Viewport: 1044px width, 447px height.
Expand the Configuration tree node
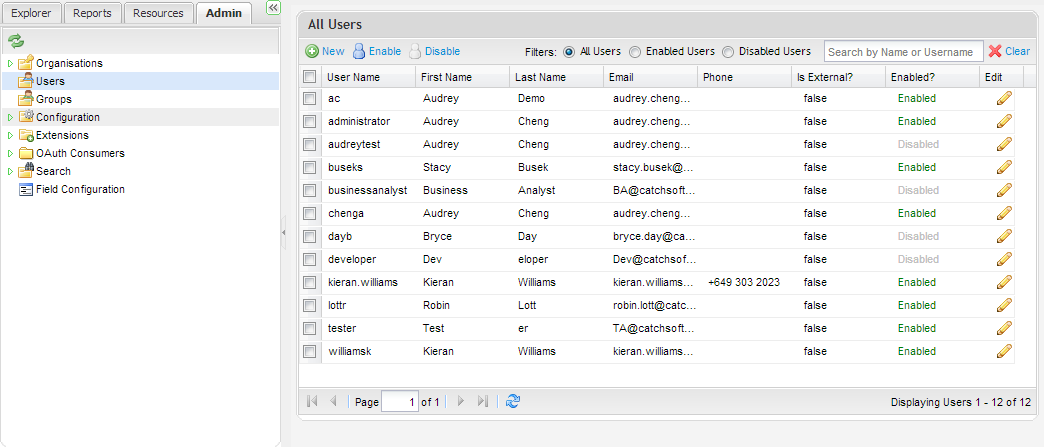(10, 118)
